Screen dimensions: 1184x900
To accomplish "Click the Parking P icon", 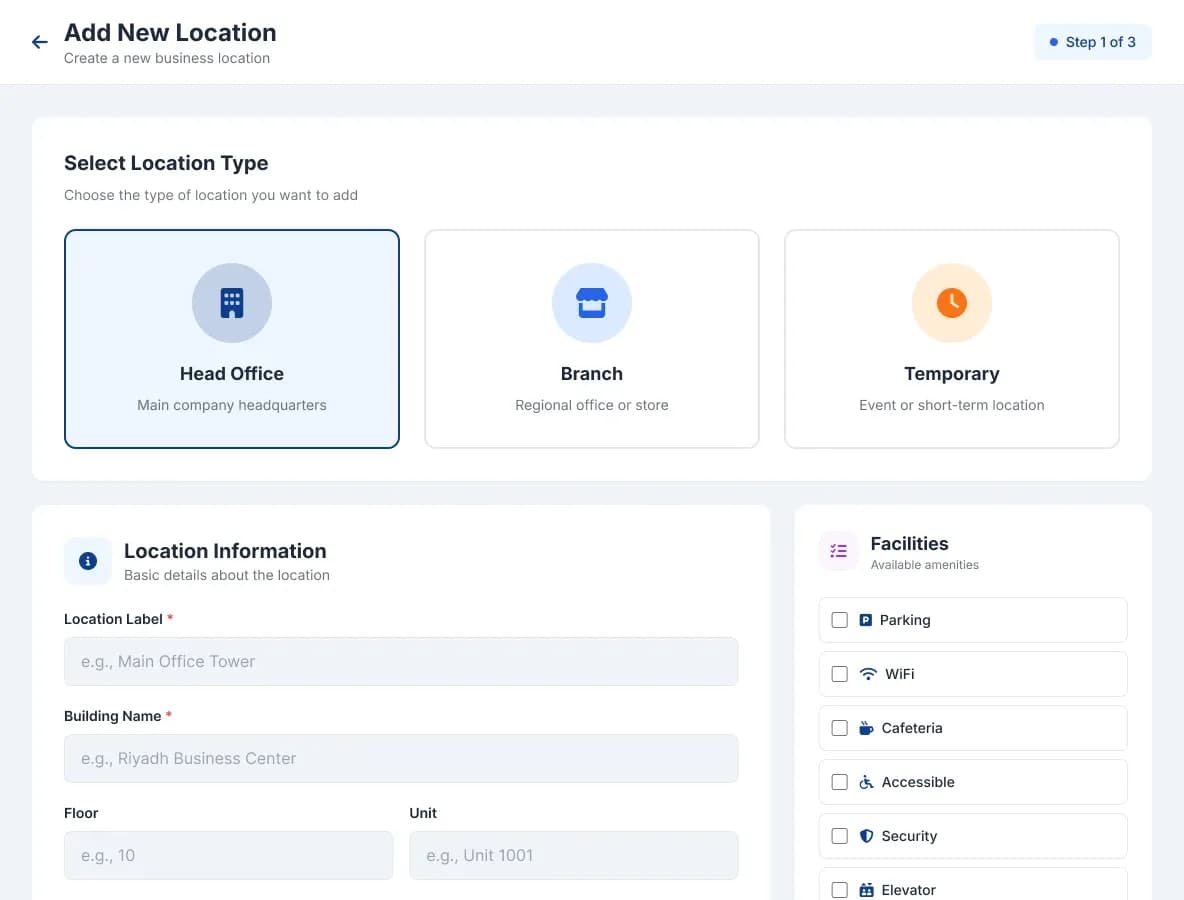I will [865, 620].
